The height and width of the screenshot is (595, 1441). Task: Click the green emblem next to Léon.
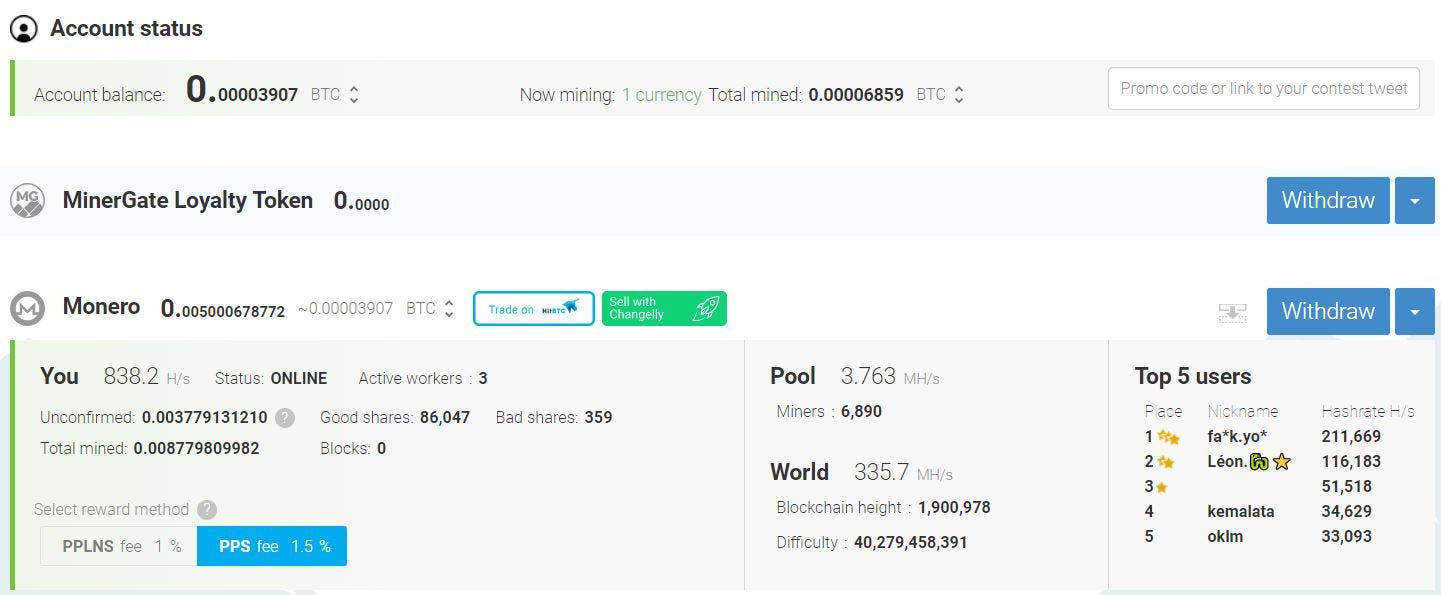1259,462
